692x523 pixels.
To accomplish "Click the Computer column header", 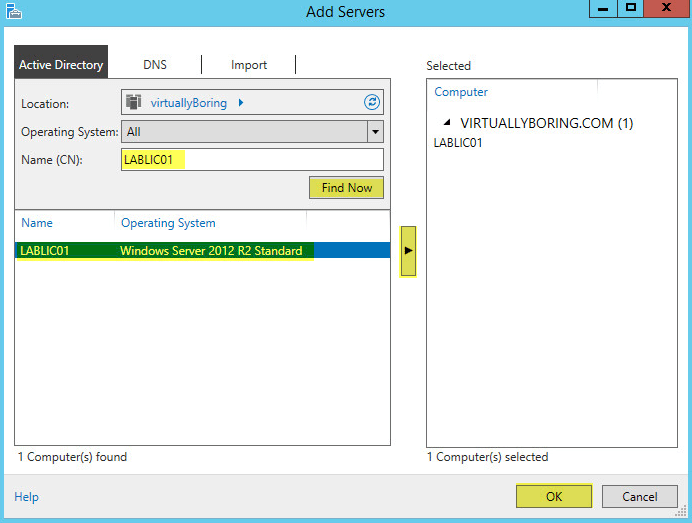I will [x=461, y=92].
